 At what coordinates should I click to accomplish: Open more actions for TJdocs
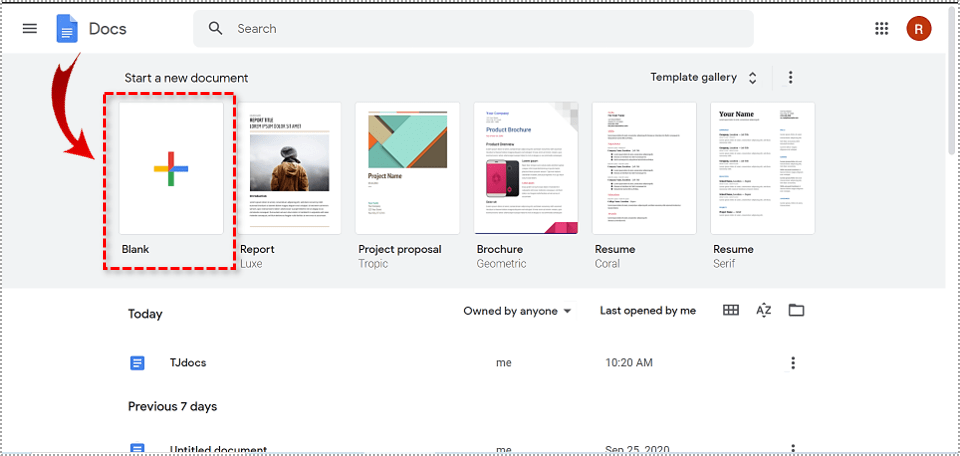[793, 363]
